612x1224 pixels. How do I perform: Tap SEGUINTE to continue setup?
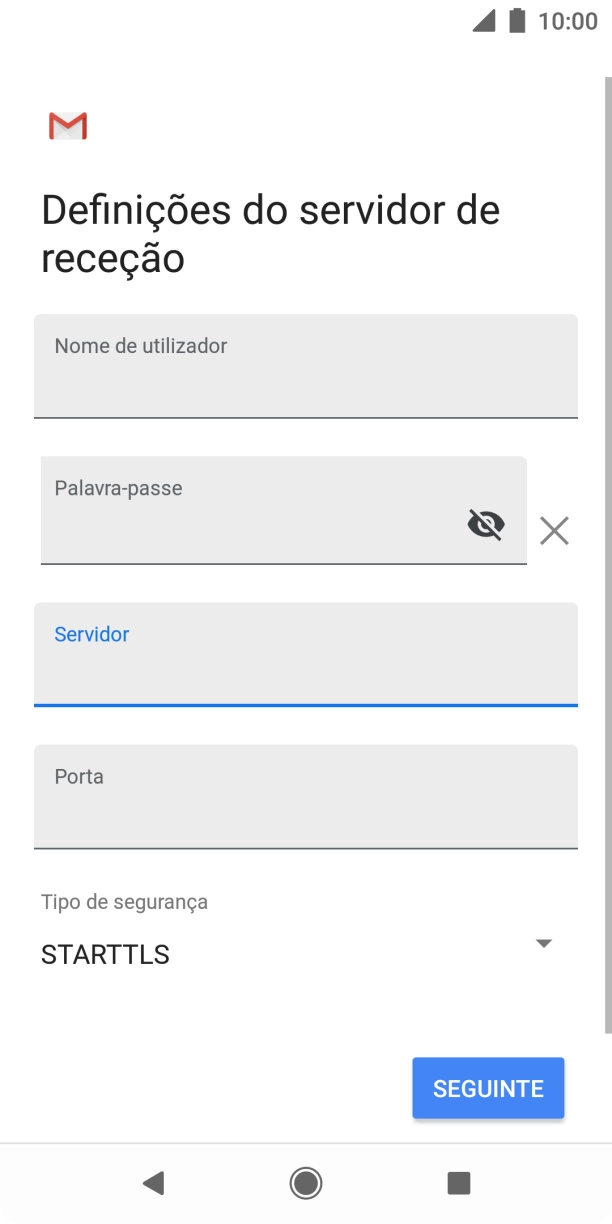(x=488, y=1087)
